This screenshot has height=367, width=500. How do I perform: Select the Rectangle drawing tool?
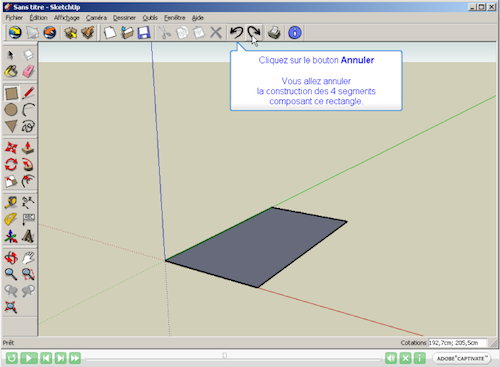(11, 93)
